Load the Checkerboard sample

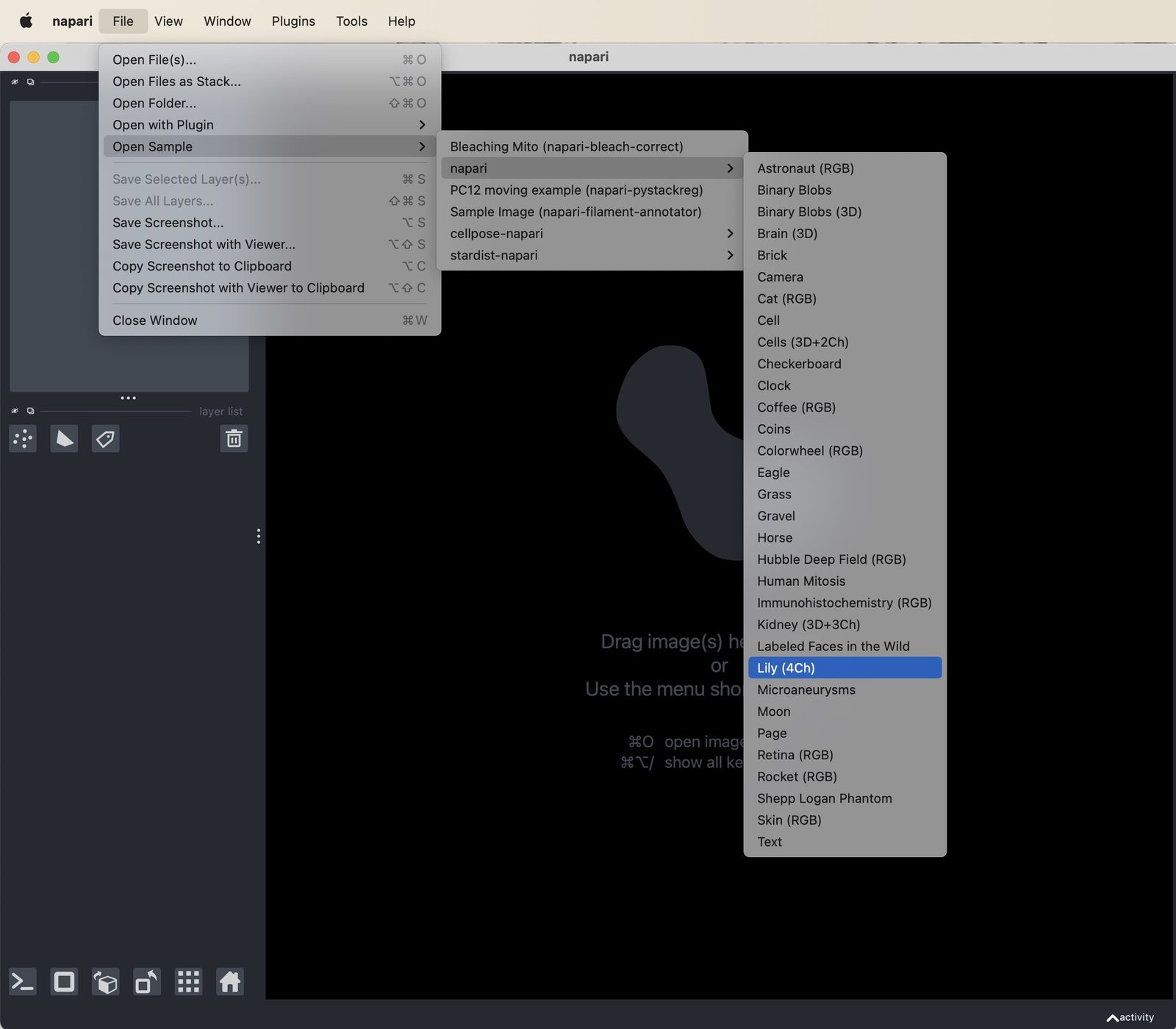[845, 364]
